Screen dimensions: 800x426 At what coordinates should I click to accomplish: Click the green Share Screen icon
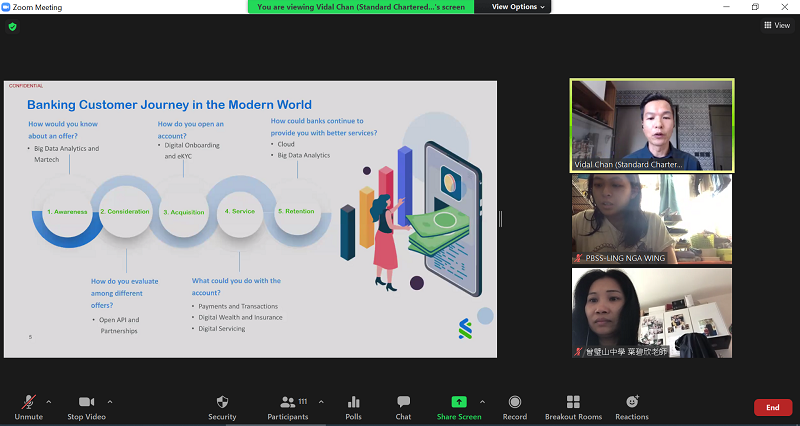(459, 402)
